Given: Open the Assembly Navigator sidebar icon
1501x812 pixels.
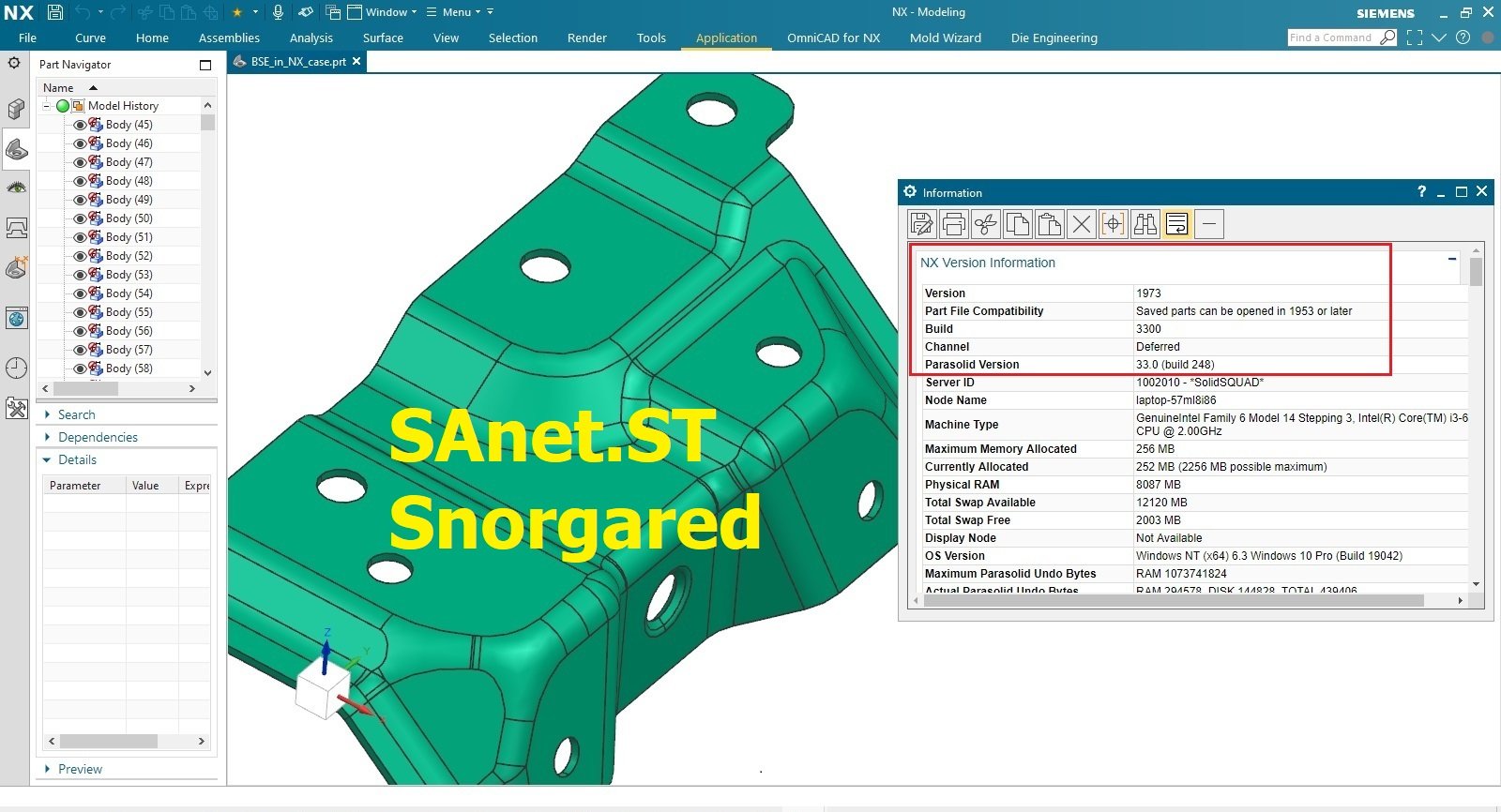Looking at the screenshot, I should click(16, 110).
